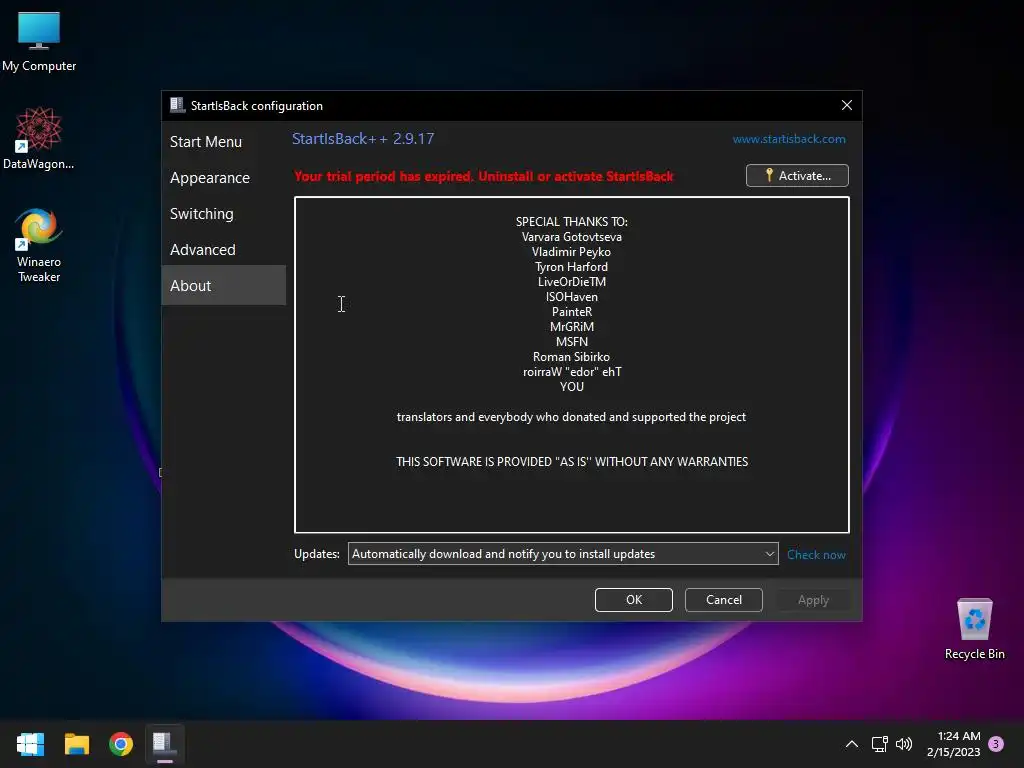Switch to the Start Menu section
The image size is (1024, 768).
click(x=224, y=142)
